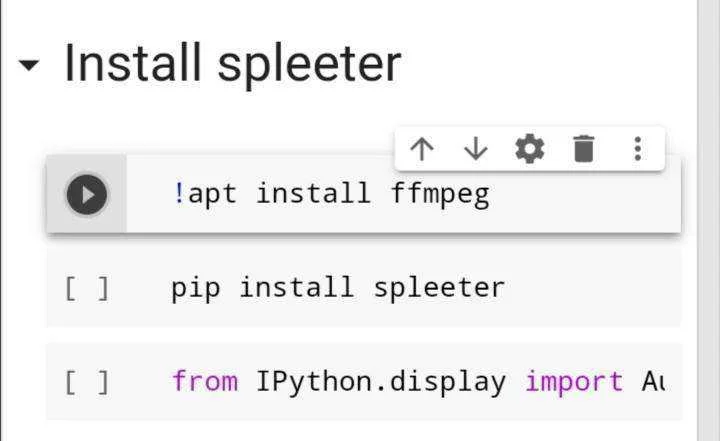The width and height of the screenshot is (720, 441).
Task: Open cell settings gear icon
Action: tap(529, 149)
